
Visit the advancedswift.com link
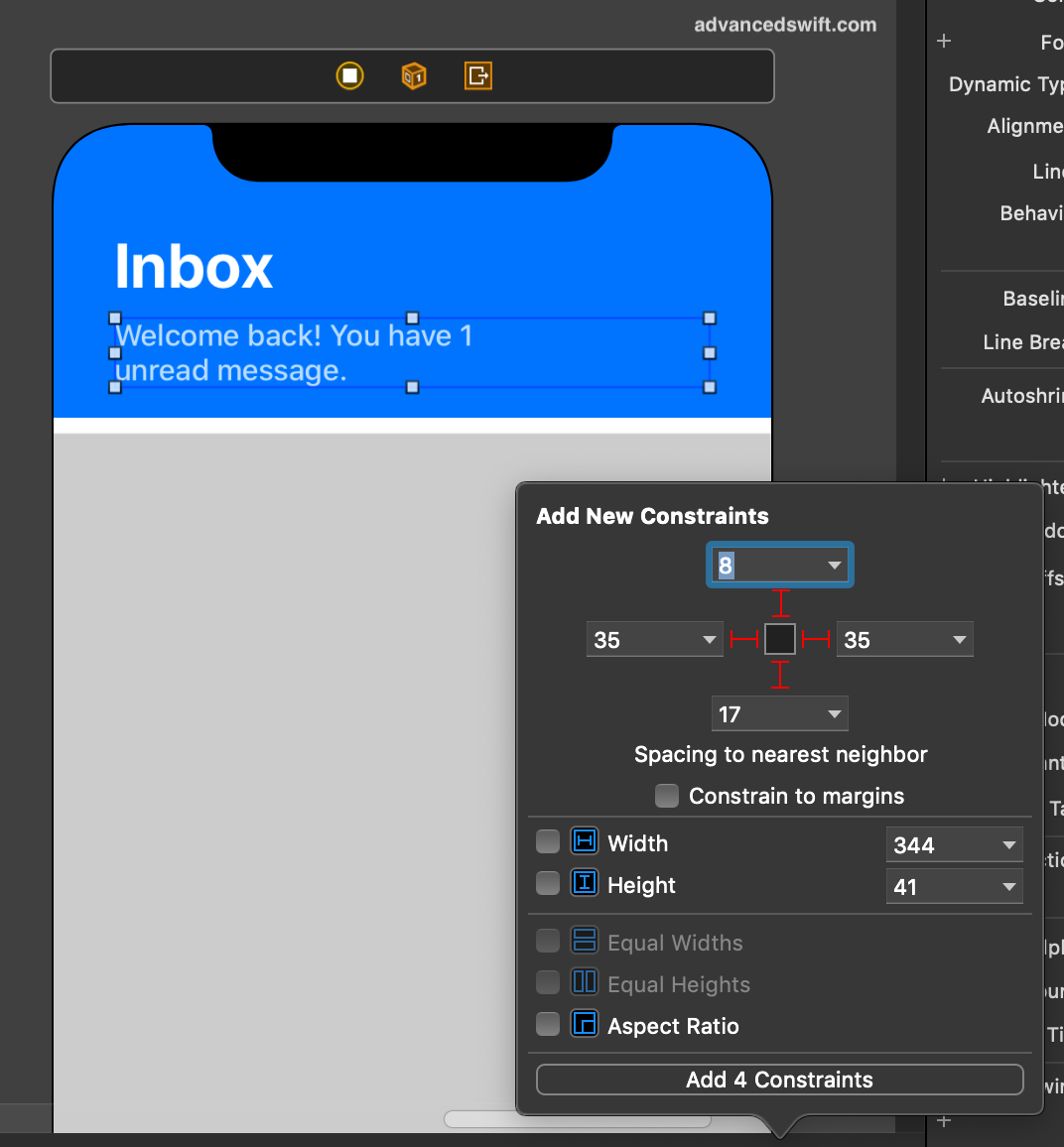787,24
